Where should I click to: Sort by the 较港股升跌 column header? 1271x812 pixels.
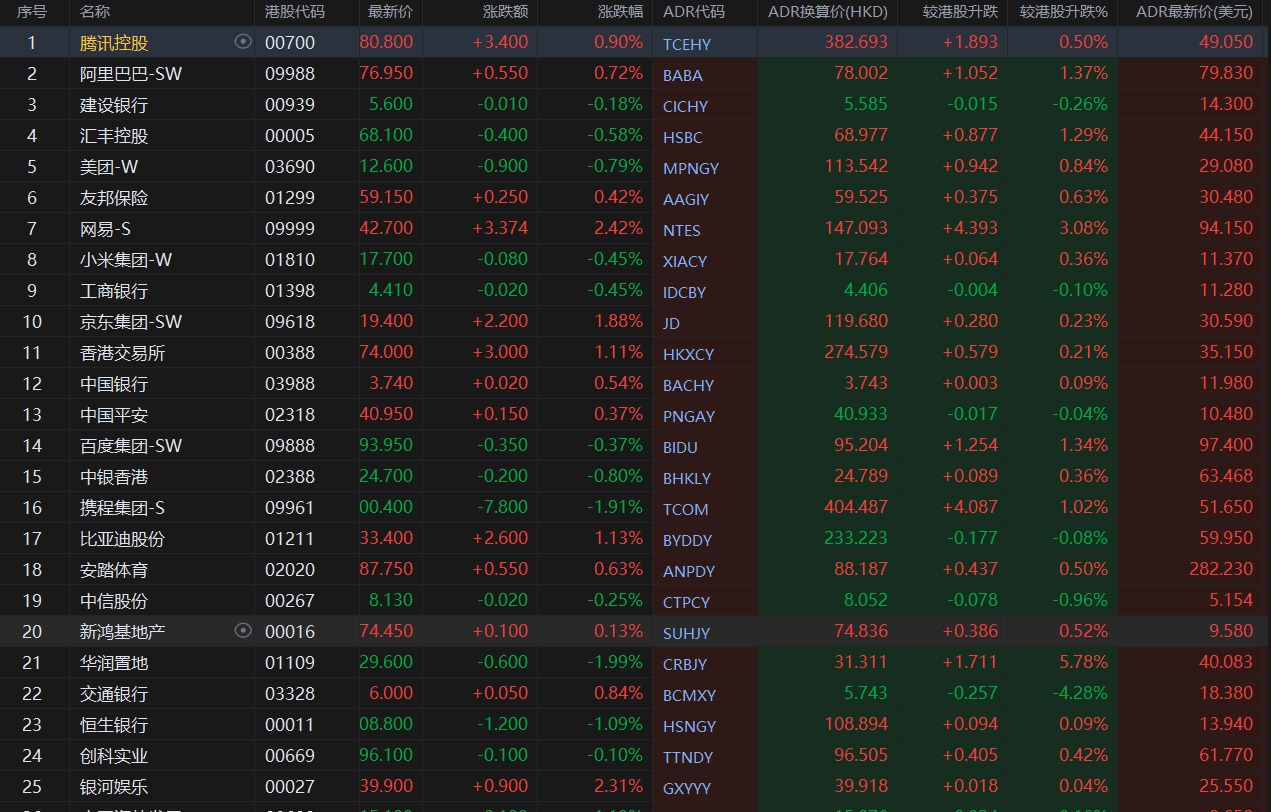click(x=959, y=12)
